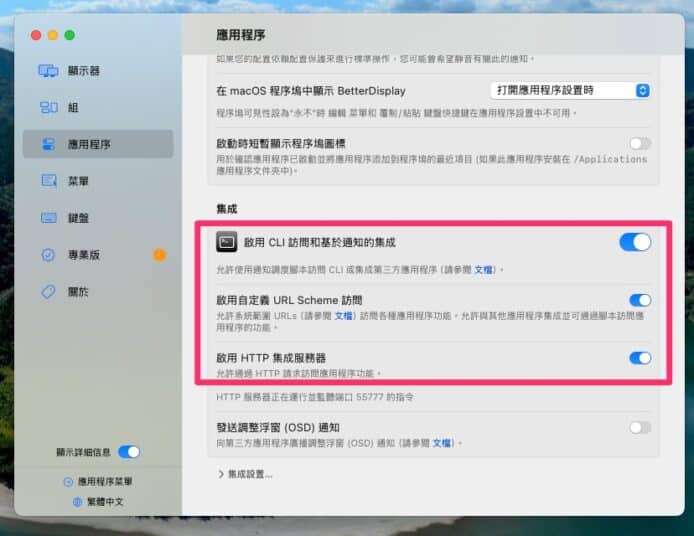Click the 應用程序 sidebar icon
The image size is (694, 536).
tap(48, 144)
